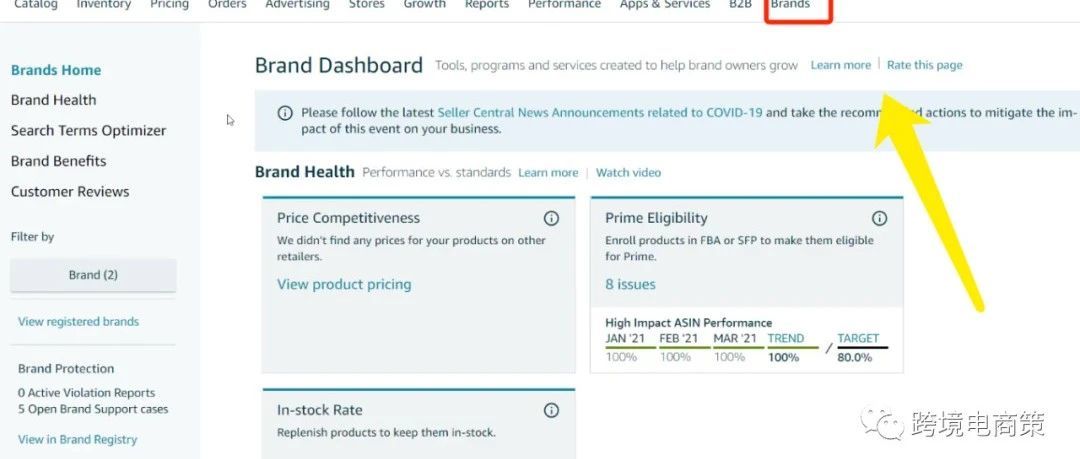Click Rate this page link
1080x459 pixels.
(x=924, y=65)
